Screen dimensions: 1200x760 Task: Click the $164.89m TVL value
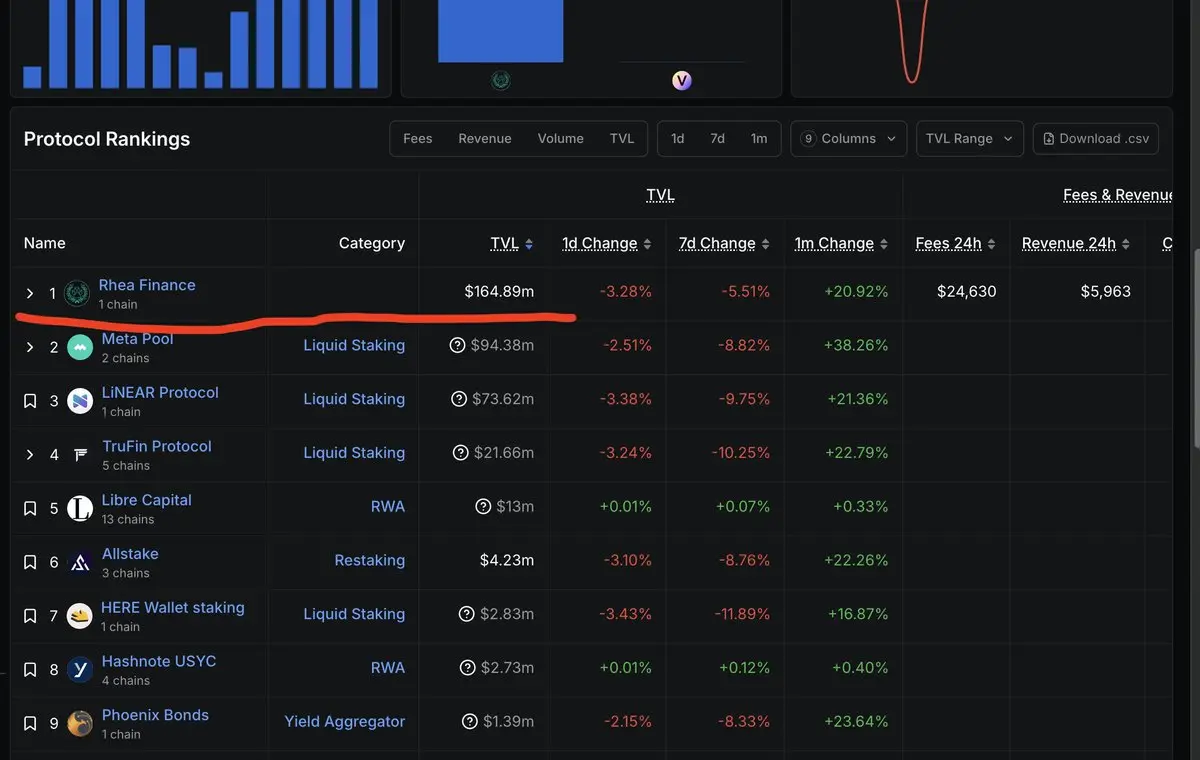coord(499,292)
